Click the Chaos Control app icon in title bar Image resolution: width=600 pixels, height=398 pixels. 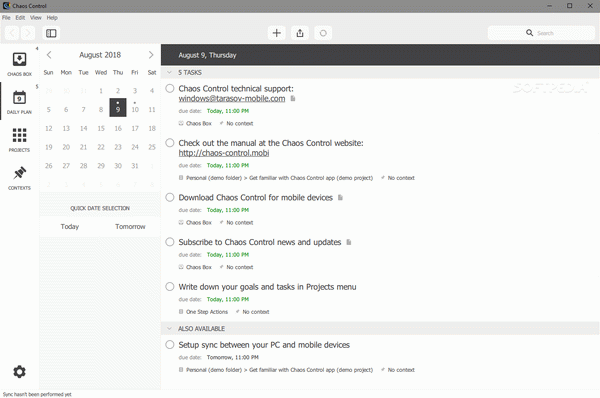click(x=6, y=6)
